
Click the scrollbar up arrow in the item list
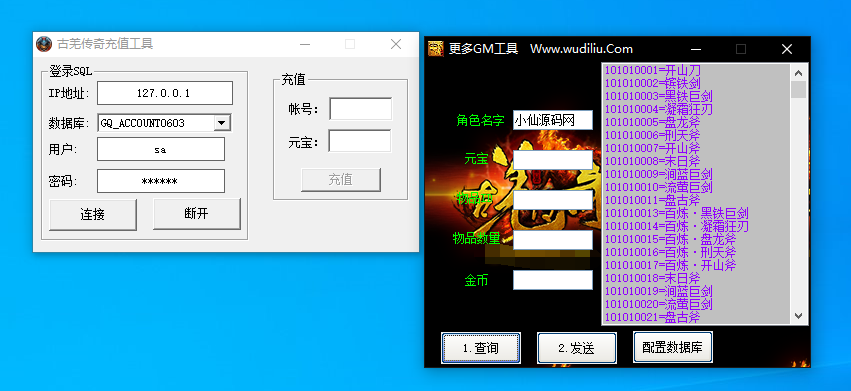coord(798,73)
